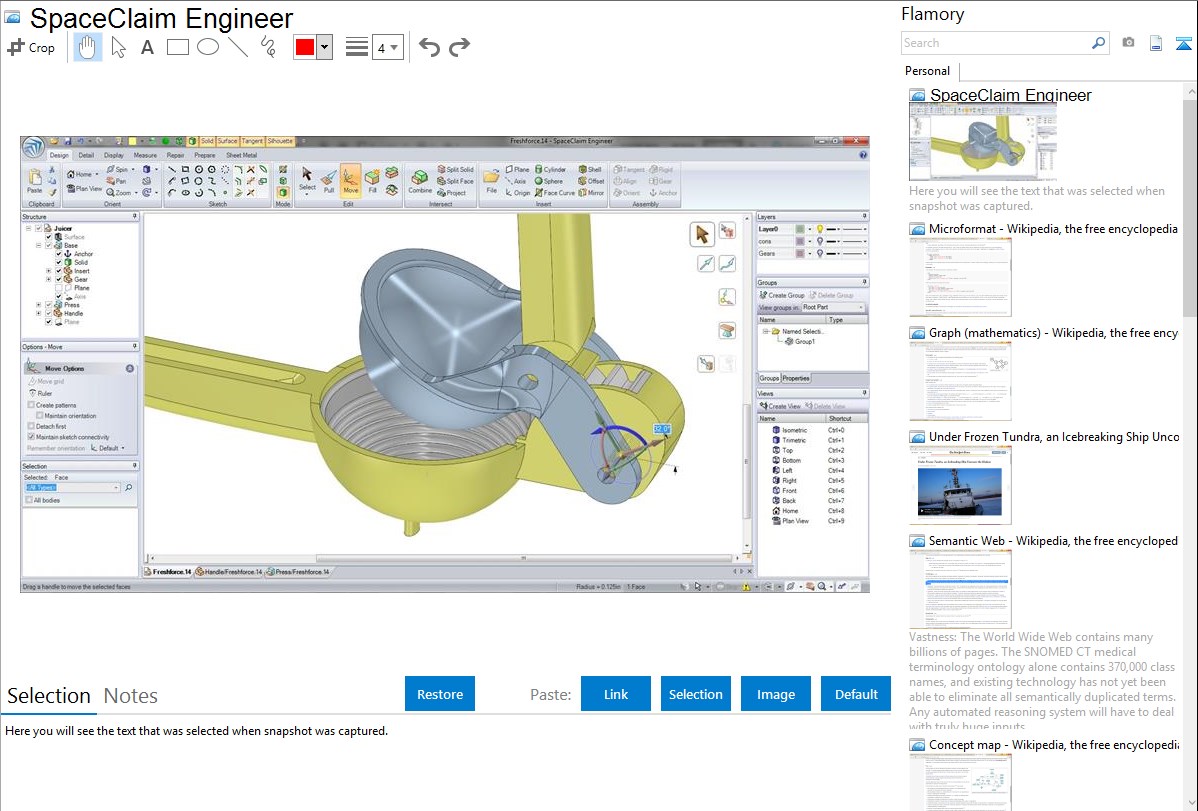Toggle the Handle checkbox in Structure tree

49,313
